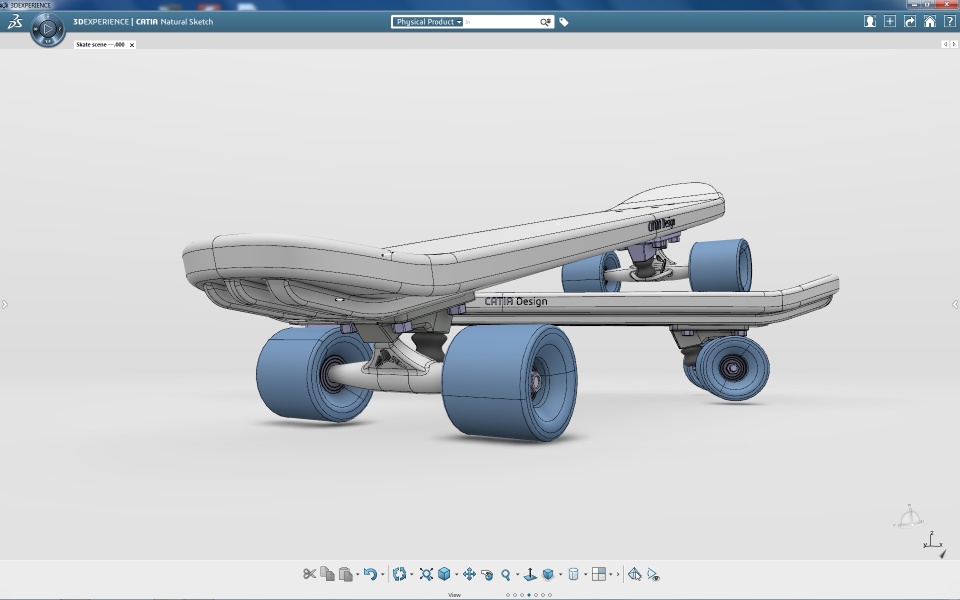The image size is (960, 600).
Task: Expand the left side panel arrow
Action: pyautogui.click(x=4, y=304)
